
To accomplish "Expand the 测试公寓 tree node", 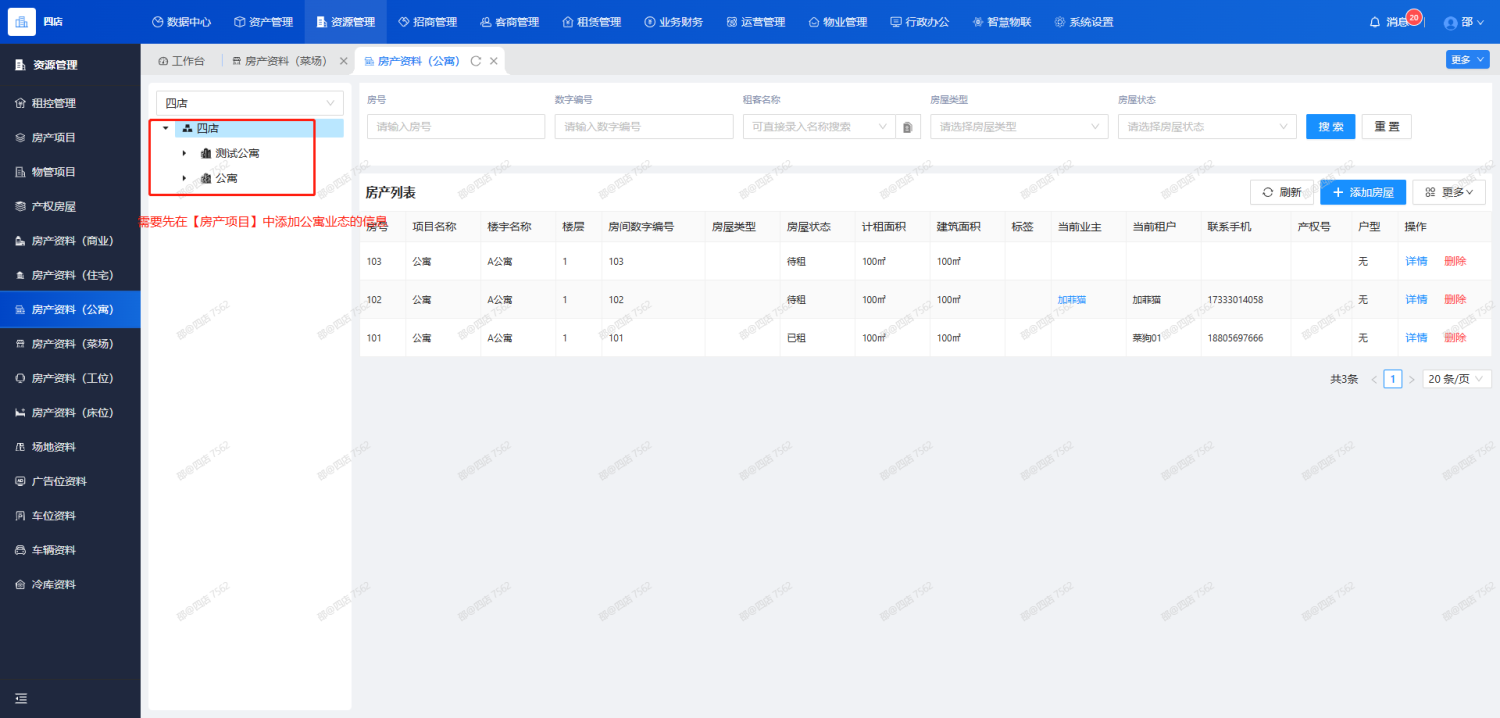I will 184,153.
